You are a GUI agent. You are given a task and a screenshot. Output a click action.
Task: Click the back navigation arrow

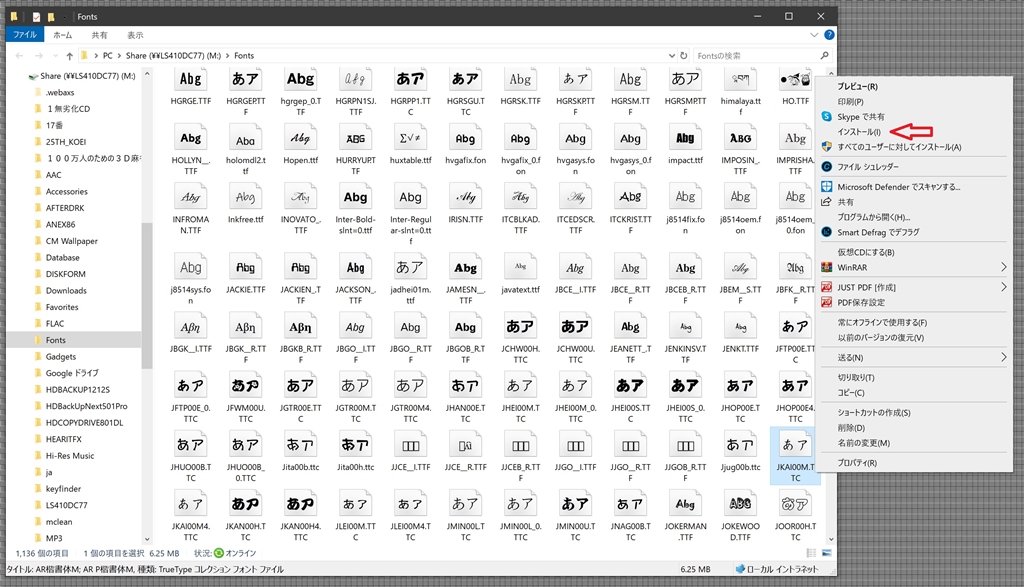(20, 56)
